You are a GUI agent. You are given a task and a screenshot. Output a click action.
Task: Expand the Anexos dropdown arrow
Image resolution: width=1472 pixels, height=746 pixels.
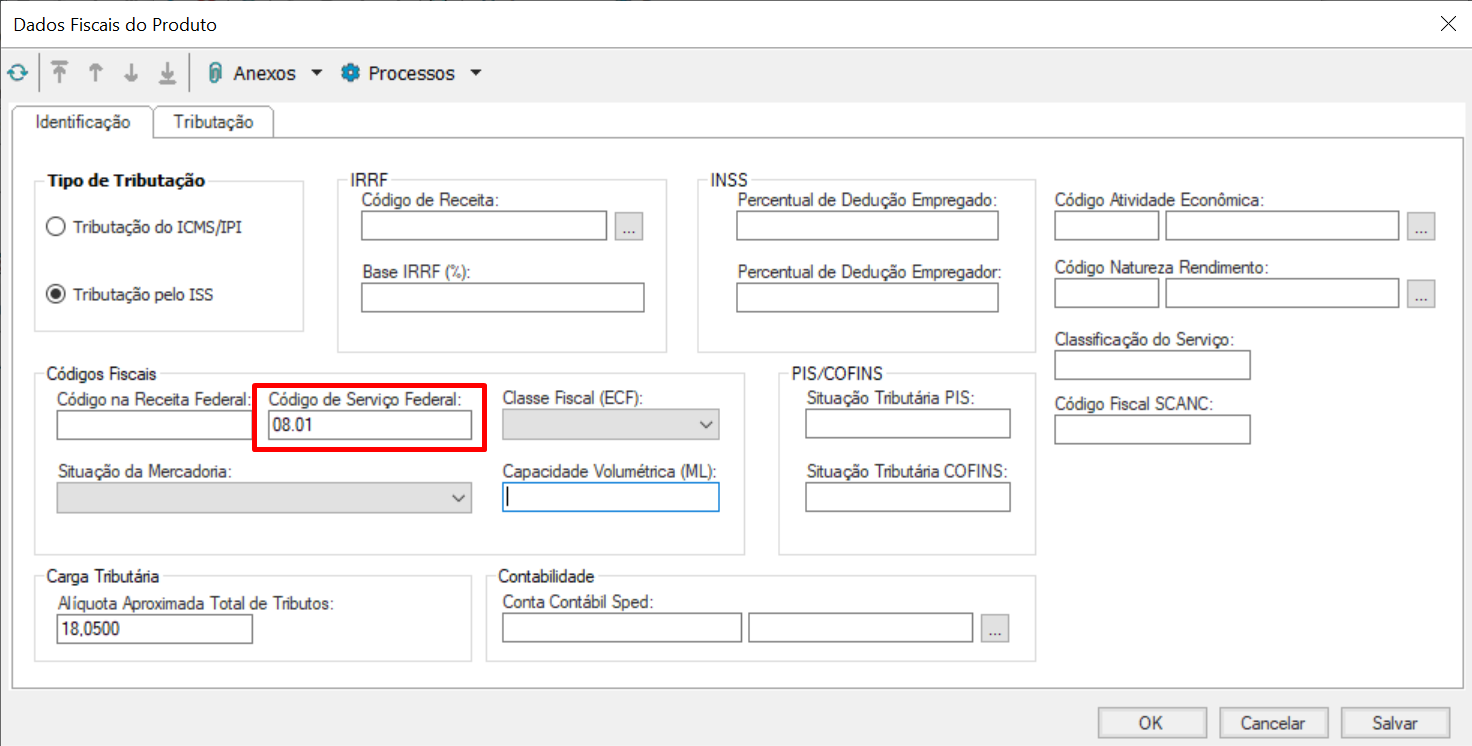click(x=316, y=73)
